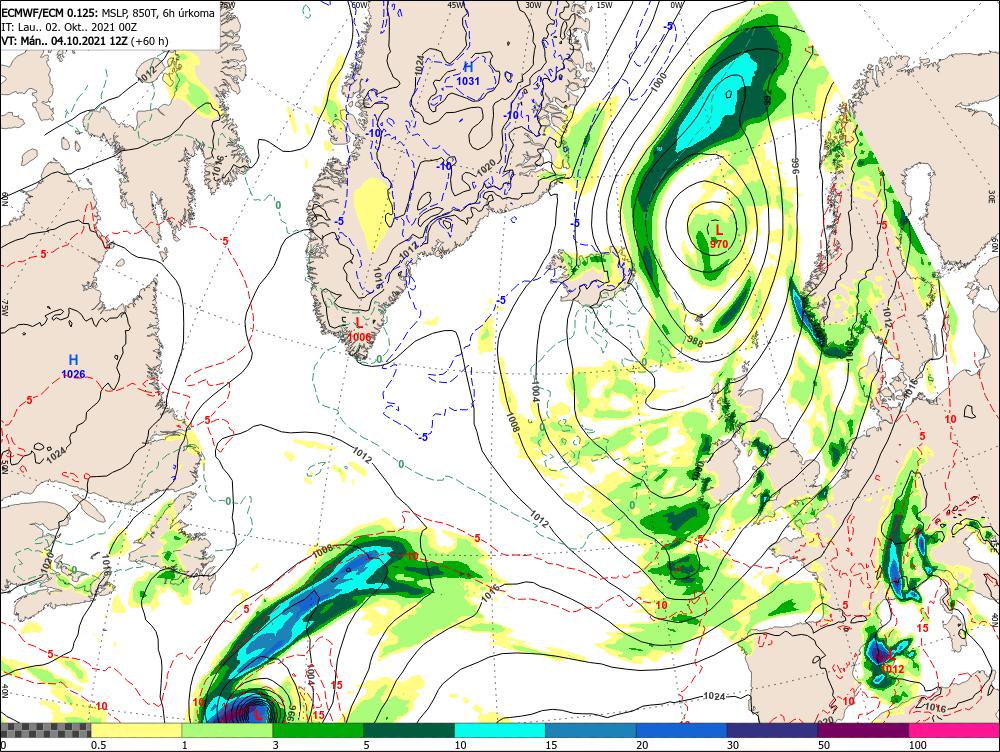Select the dark indigo 30–50 legend swatch
This screenshot has width=1000, height=752.
point(772,730)
